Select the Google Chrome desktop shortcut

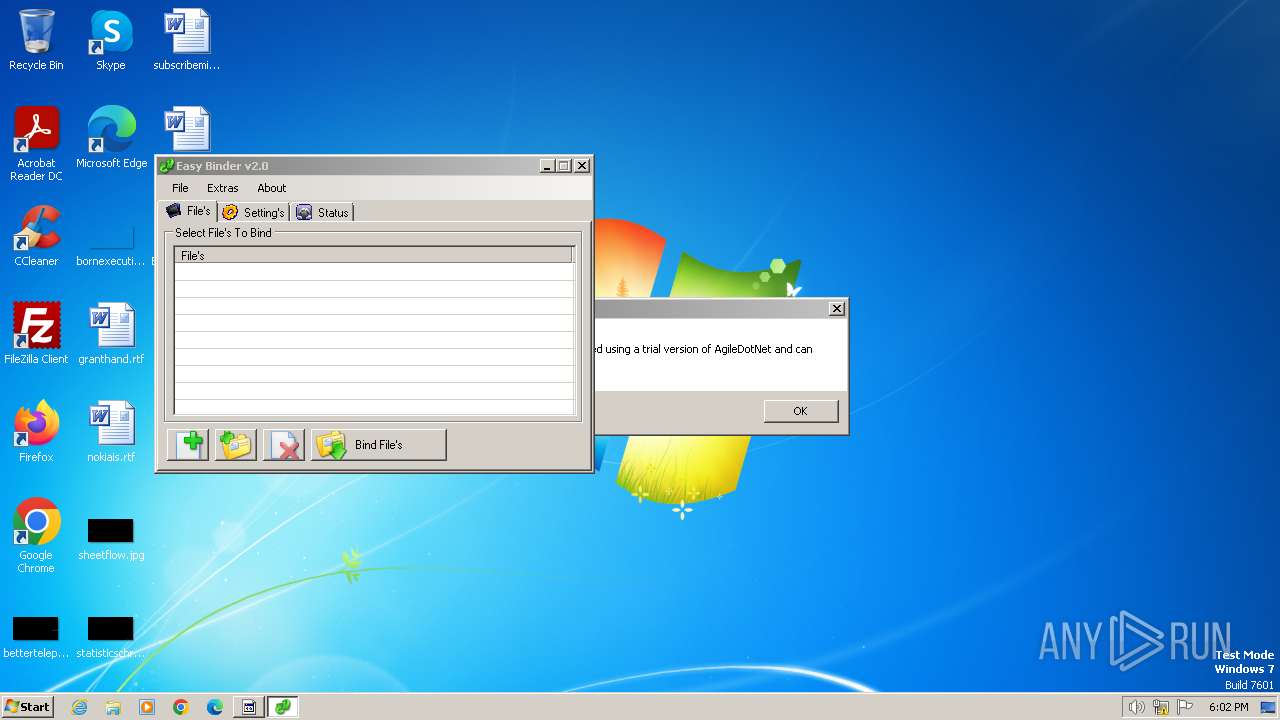click(x=36, y=536)
